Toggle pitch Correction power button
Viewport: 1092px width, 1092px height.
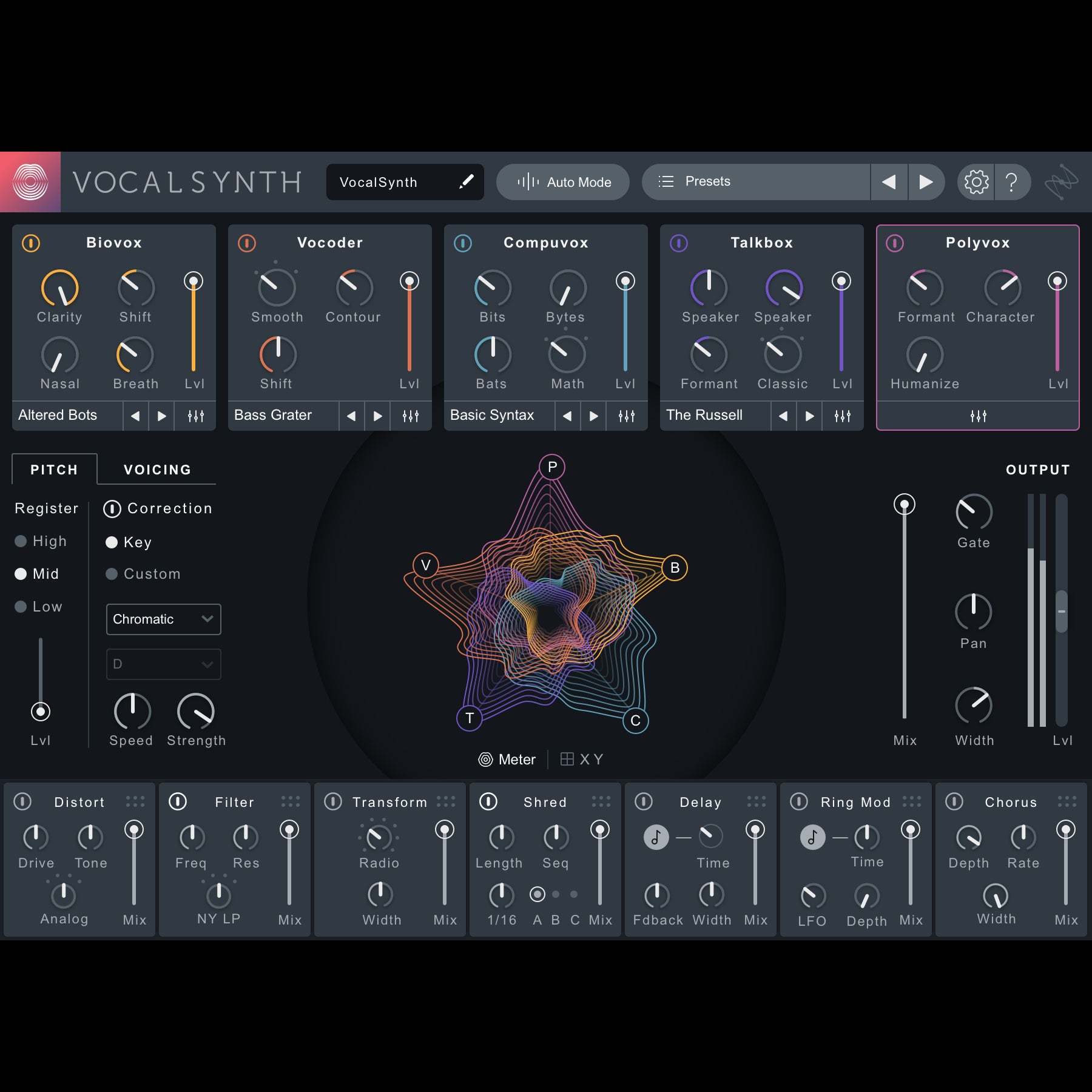pos(112,509)
